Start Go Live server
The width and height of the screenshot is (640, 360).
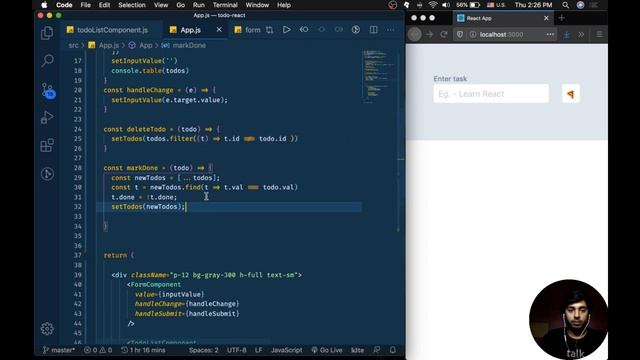[327, 350]
